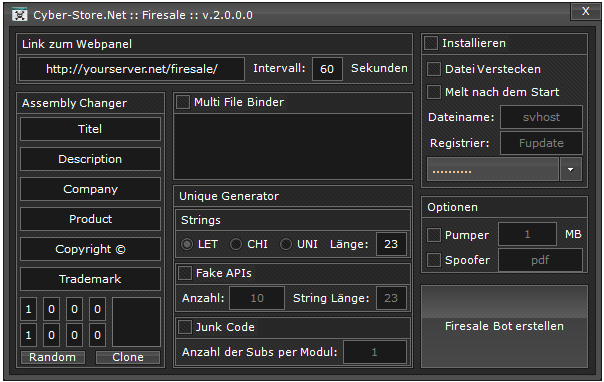Tick the Datei Verstecken checkbox
Screen dimensions: 604x382
pyautogui.click(x=434, y=69)
